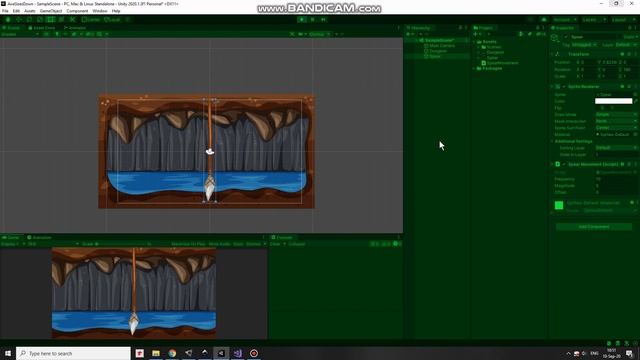Open the Component menu
Screen dimensions: 640x360
point(77,11)
